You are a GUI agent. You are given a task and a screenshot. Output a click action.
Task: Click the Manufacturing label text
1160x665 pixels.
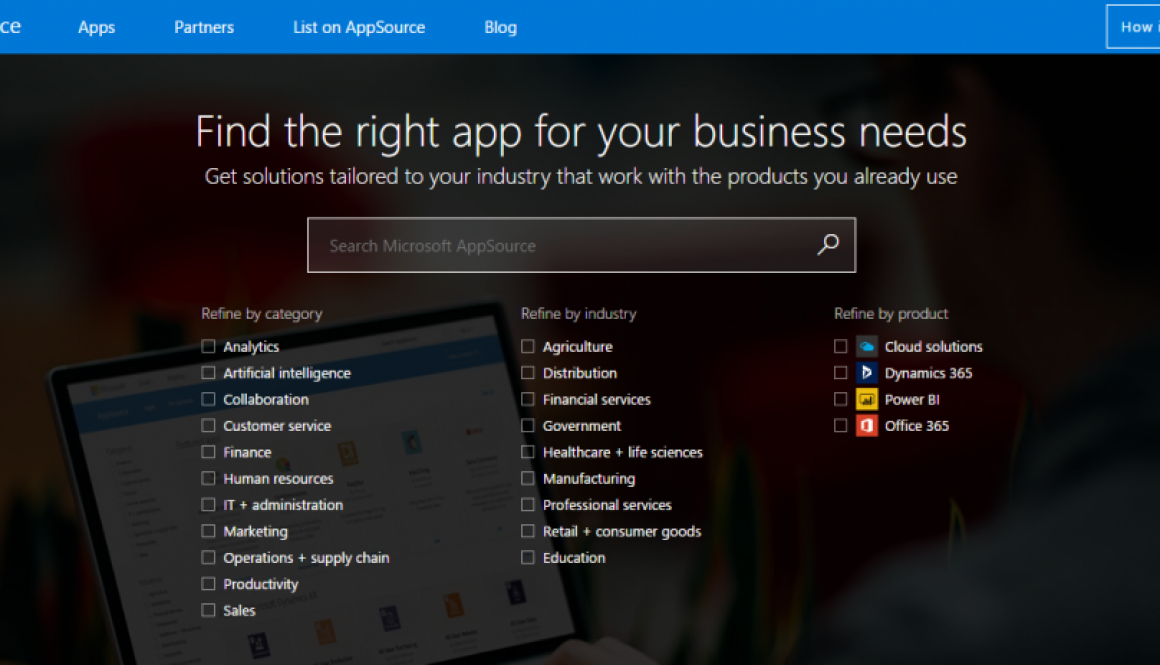pos(589,479)
